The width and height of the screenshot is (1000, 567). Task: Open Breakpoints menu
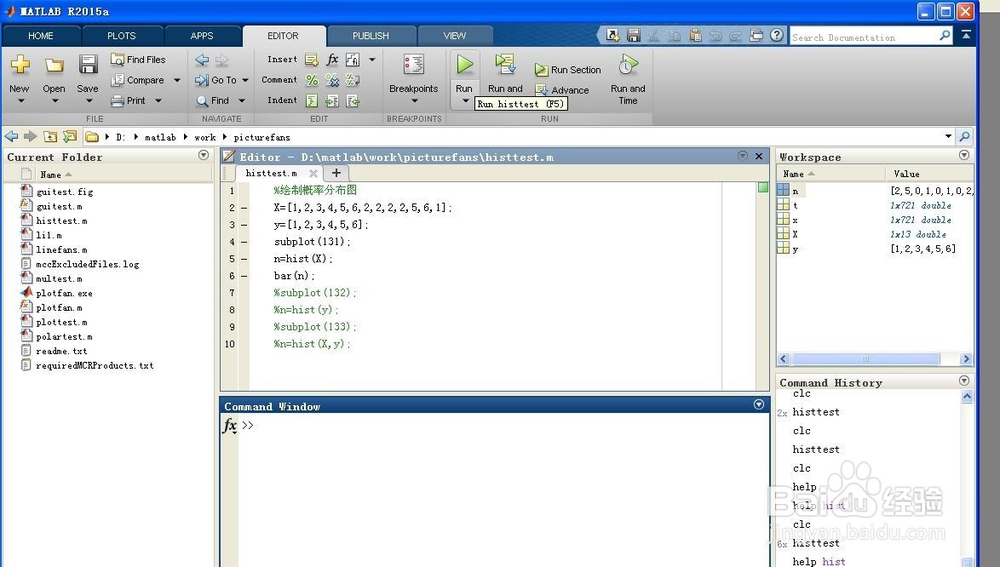coord(413,78)
